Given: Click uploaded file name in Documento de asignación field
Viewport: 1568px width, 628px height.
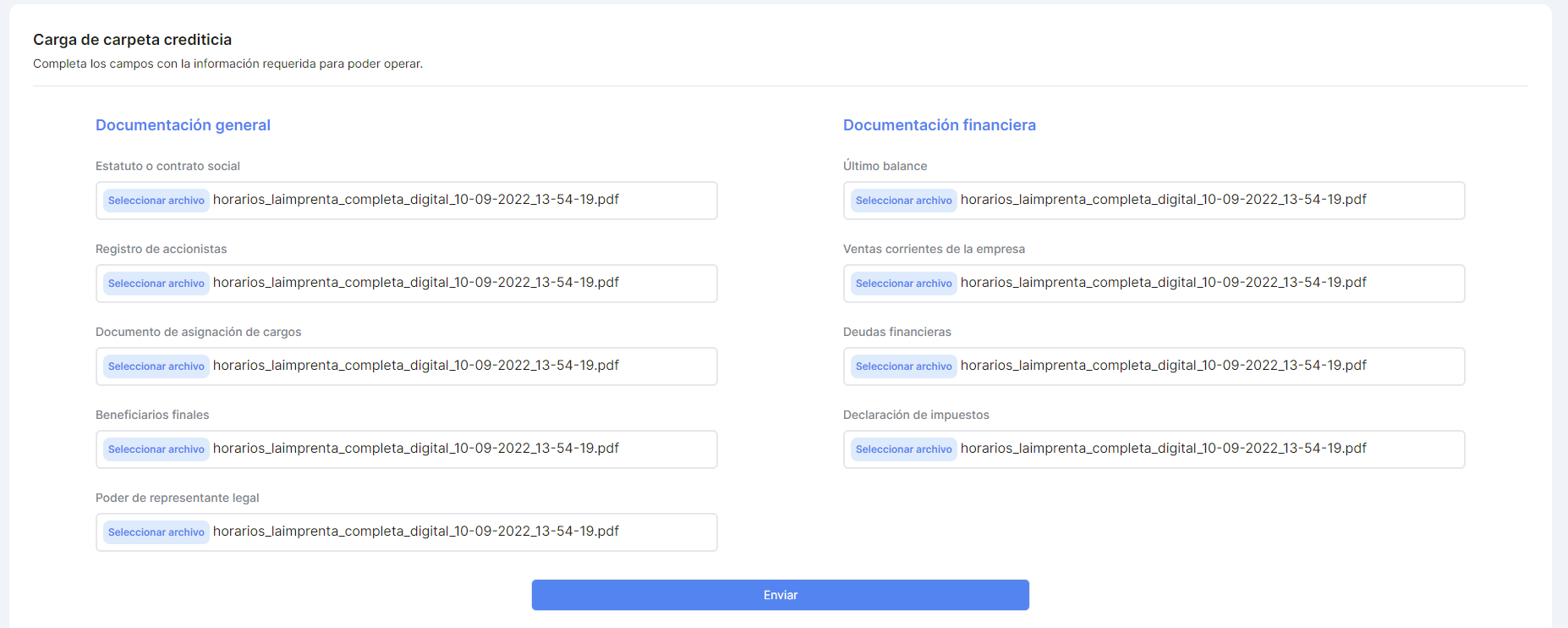Looking at the screenshot, I should (x=415, y=366).
